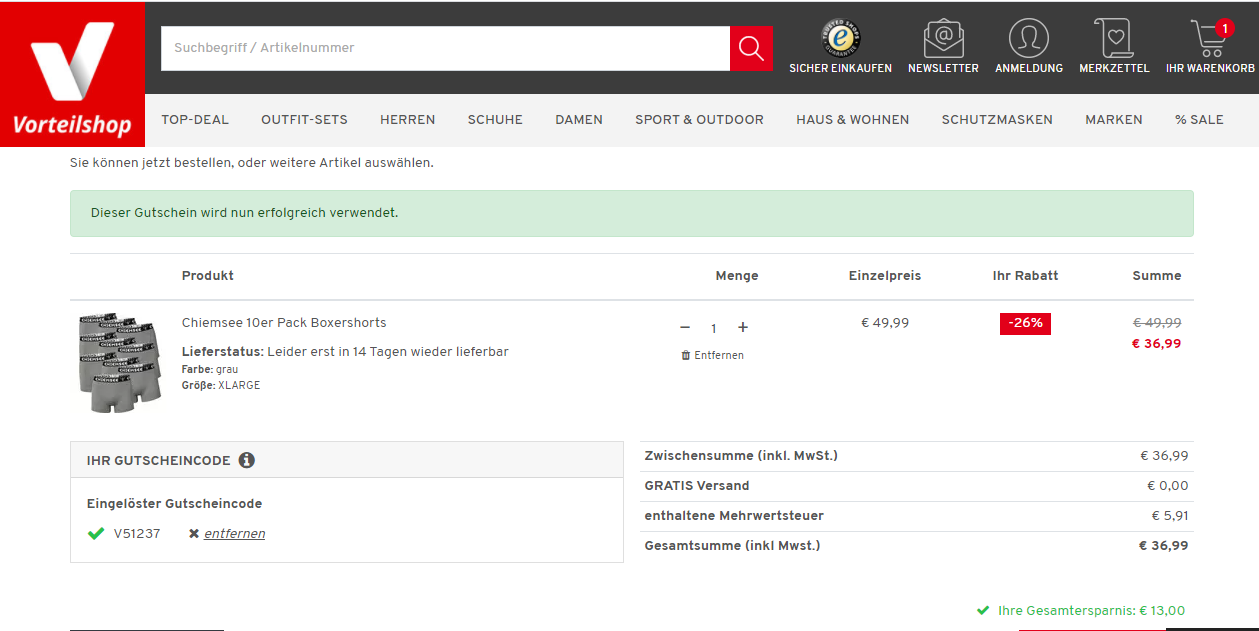
Task: Decrease quantity with the minus button
Action: tap(685, 327)
